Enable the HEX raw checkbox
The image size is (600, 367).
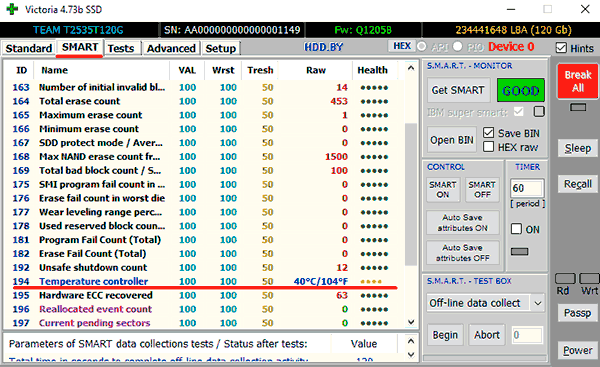[x=488, y=147]
